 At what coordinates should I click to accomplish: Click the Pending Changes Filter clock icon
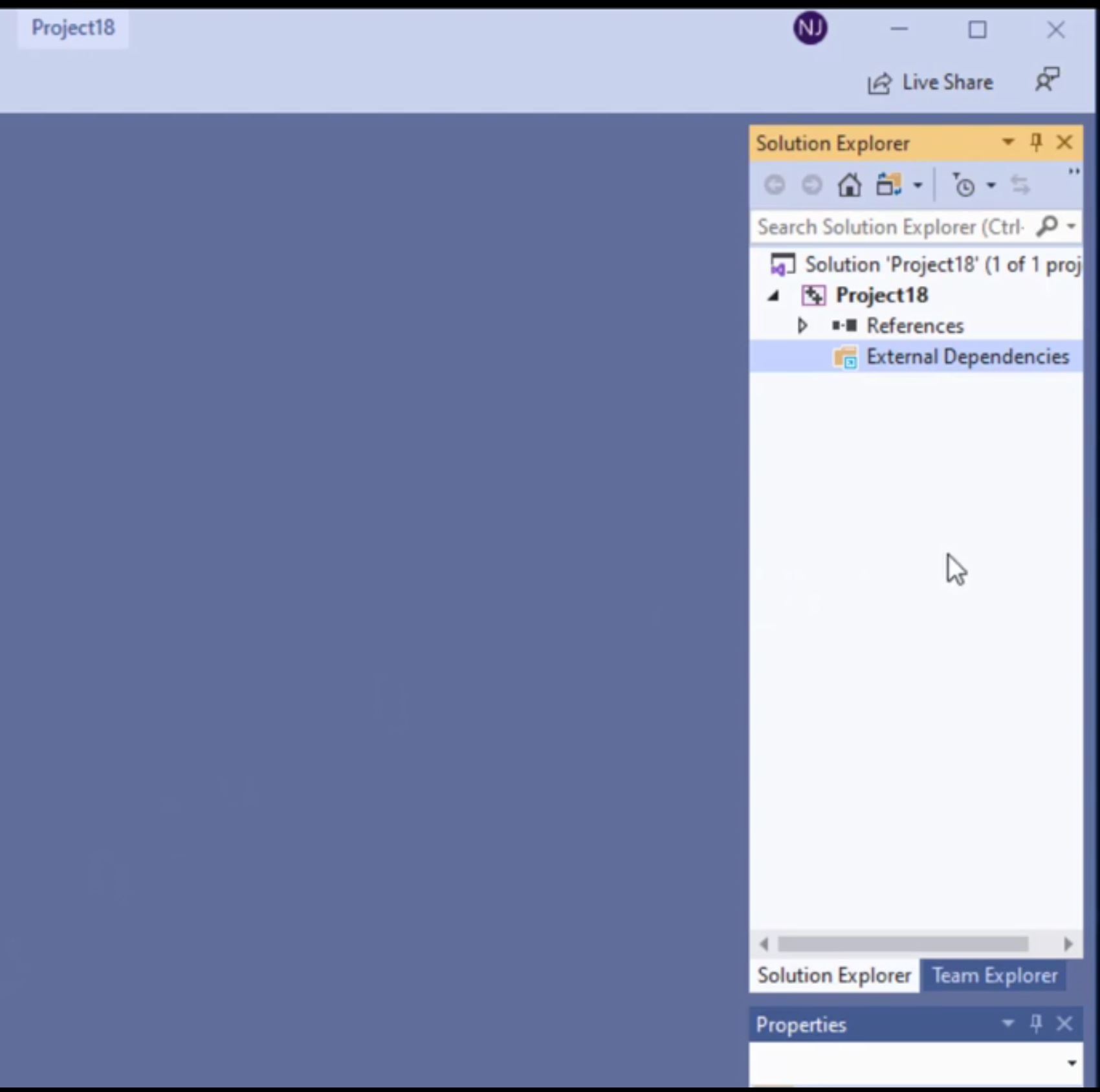click(963, 186)
